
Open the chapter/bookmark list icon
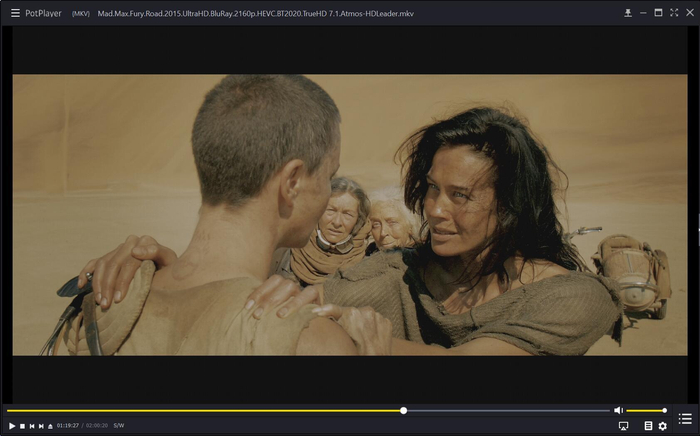[x=648, y=426]
